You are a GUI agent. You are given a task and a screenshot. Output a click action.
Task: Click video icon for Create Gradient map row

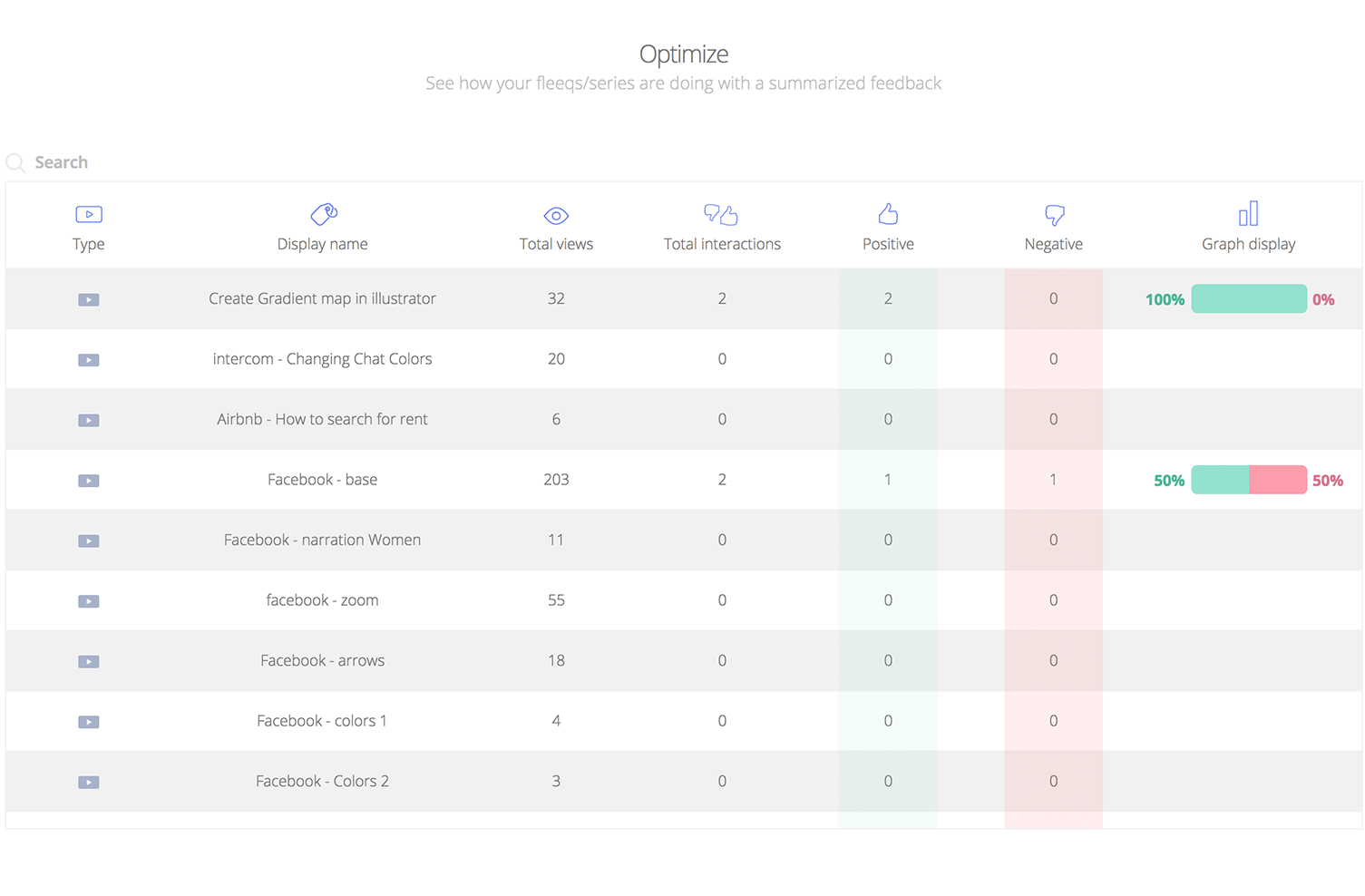[x=89, y=299]
